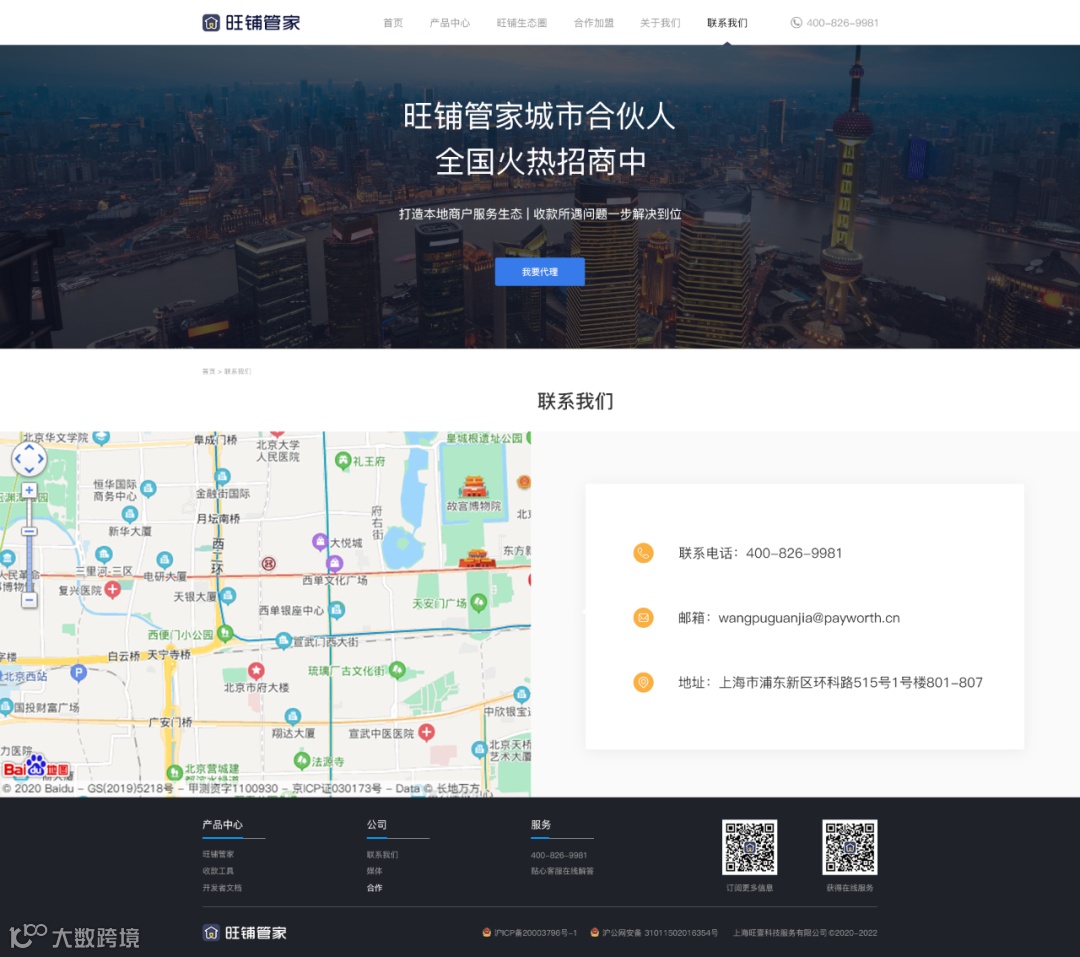Zoom in the map with plus button
Image resolution: width=1080 pixels, height=957 pixels.
[29, 490]
